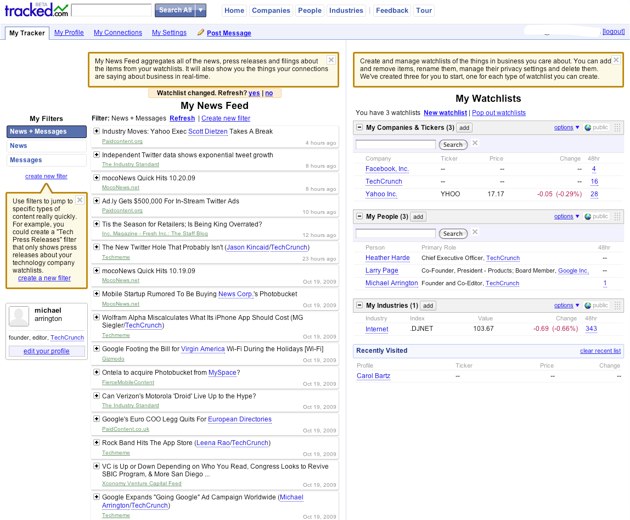Open options dropdown for My Industries

click(565, 305)
